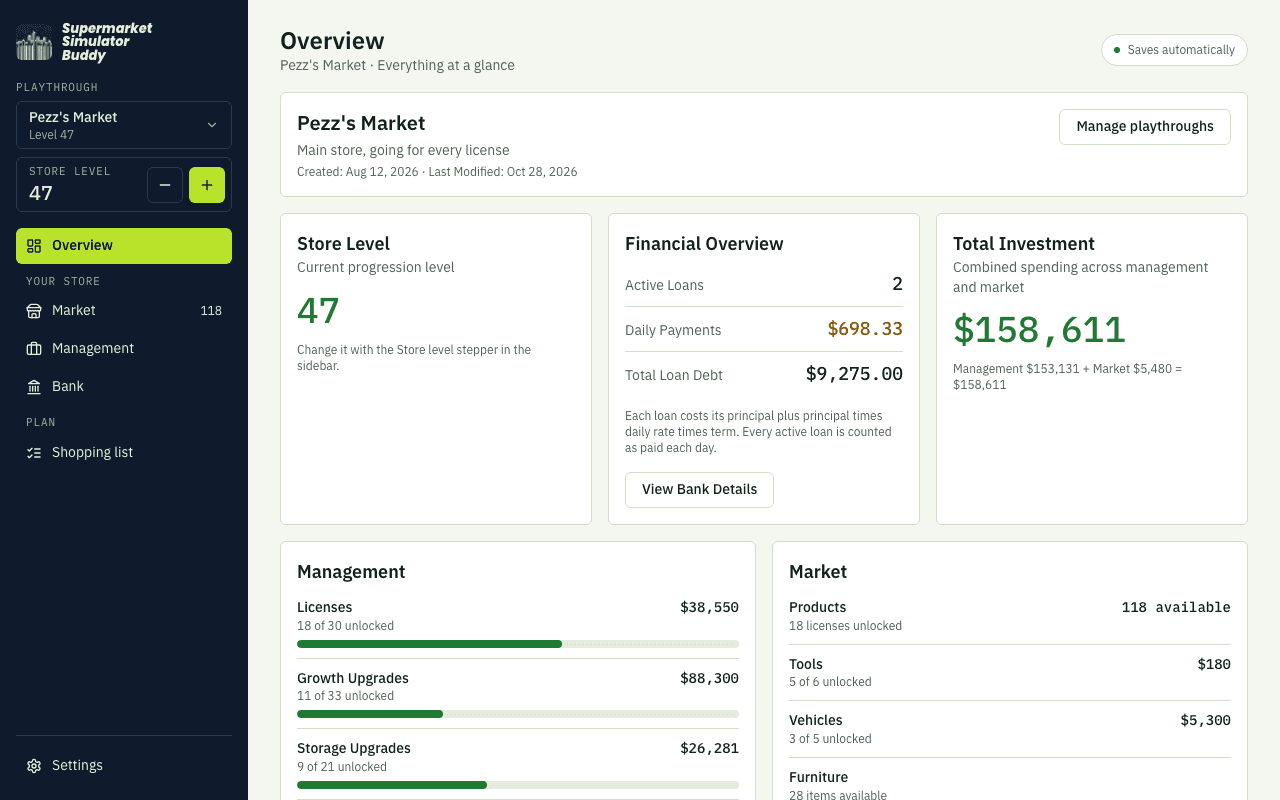This screenshot has width=1280, height=800.
Task: Click the Settings gear icon
Action: [x=34, y=766]
